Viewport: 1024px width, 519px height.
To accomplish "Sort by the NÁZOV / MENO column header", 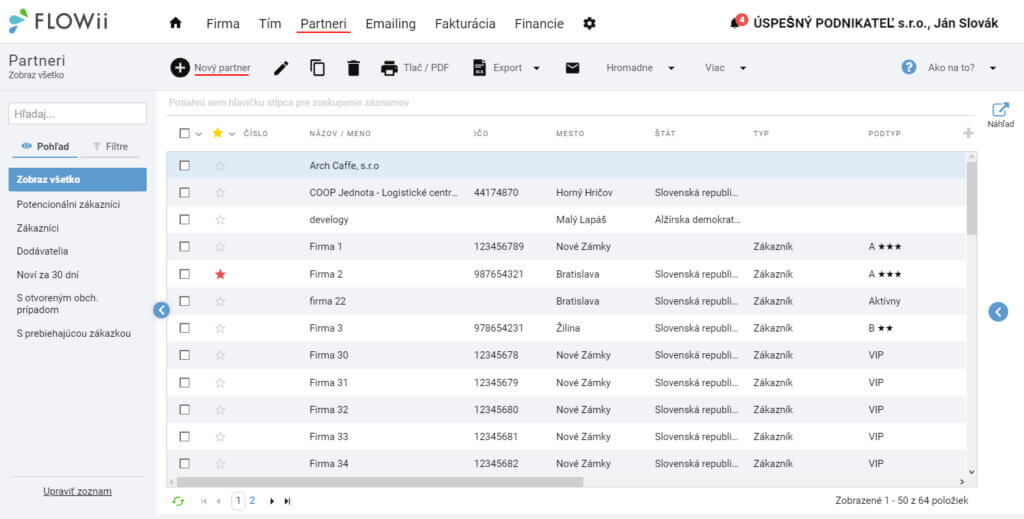I will (340, 134).
